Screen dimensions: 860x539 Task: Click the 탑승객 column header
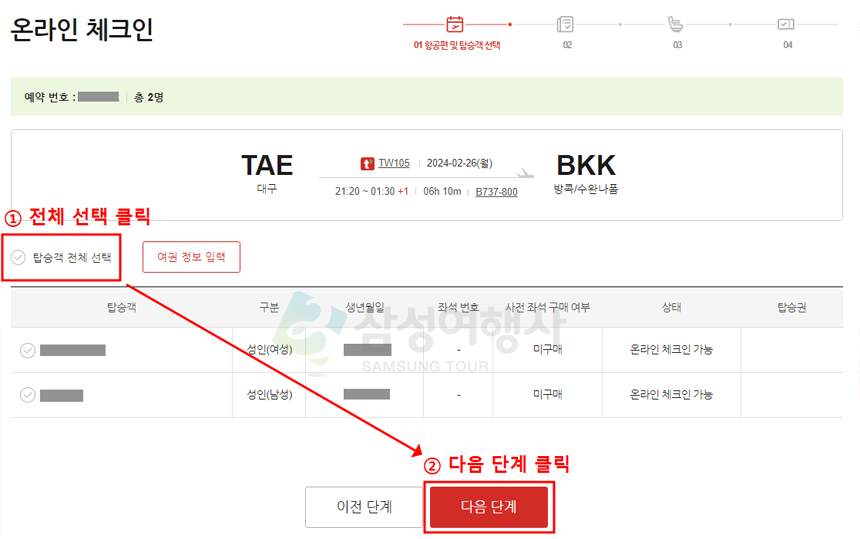point(121,308)
